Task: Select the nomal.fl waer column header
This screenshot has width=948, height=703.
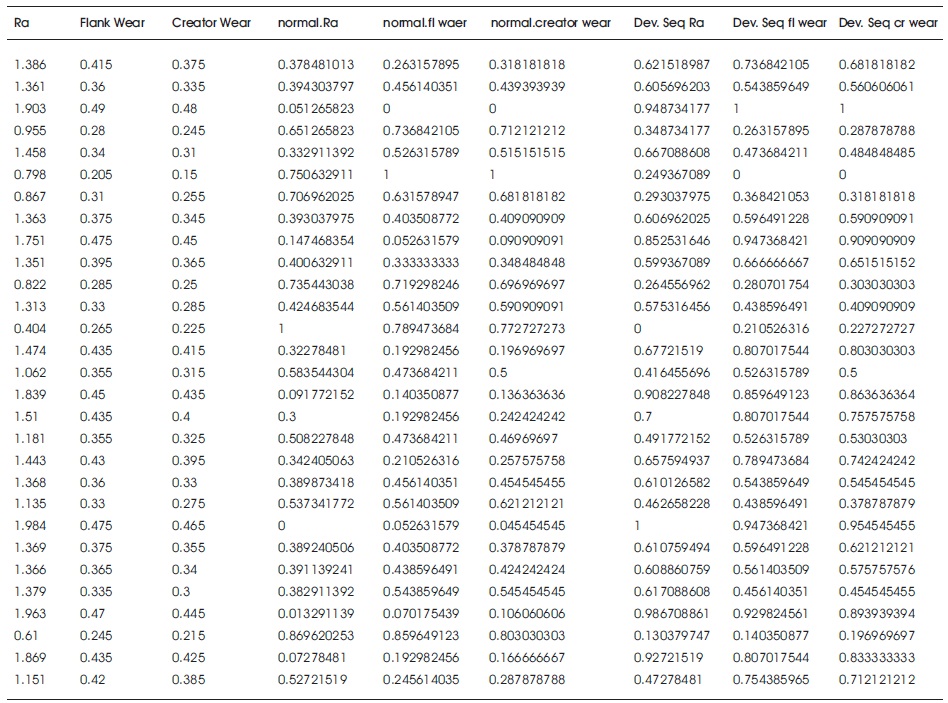Action: 425,23
